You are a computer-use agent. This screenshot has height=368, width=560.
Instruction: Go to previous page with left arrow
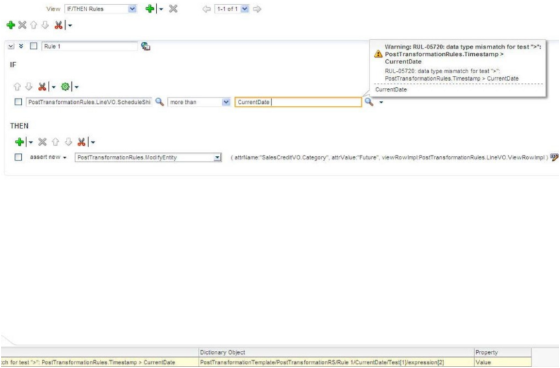[206, 9]
